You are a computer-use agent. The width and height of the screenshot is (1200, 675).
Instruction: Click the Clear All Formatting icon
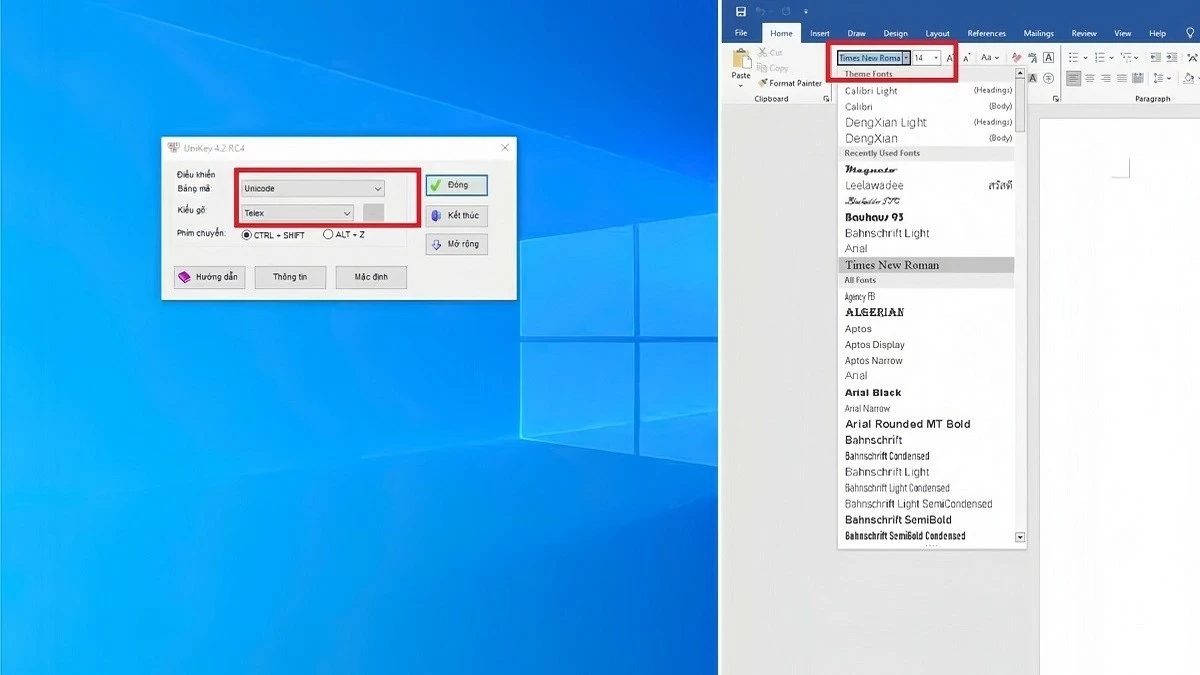[x=1015, y=58]
